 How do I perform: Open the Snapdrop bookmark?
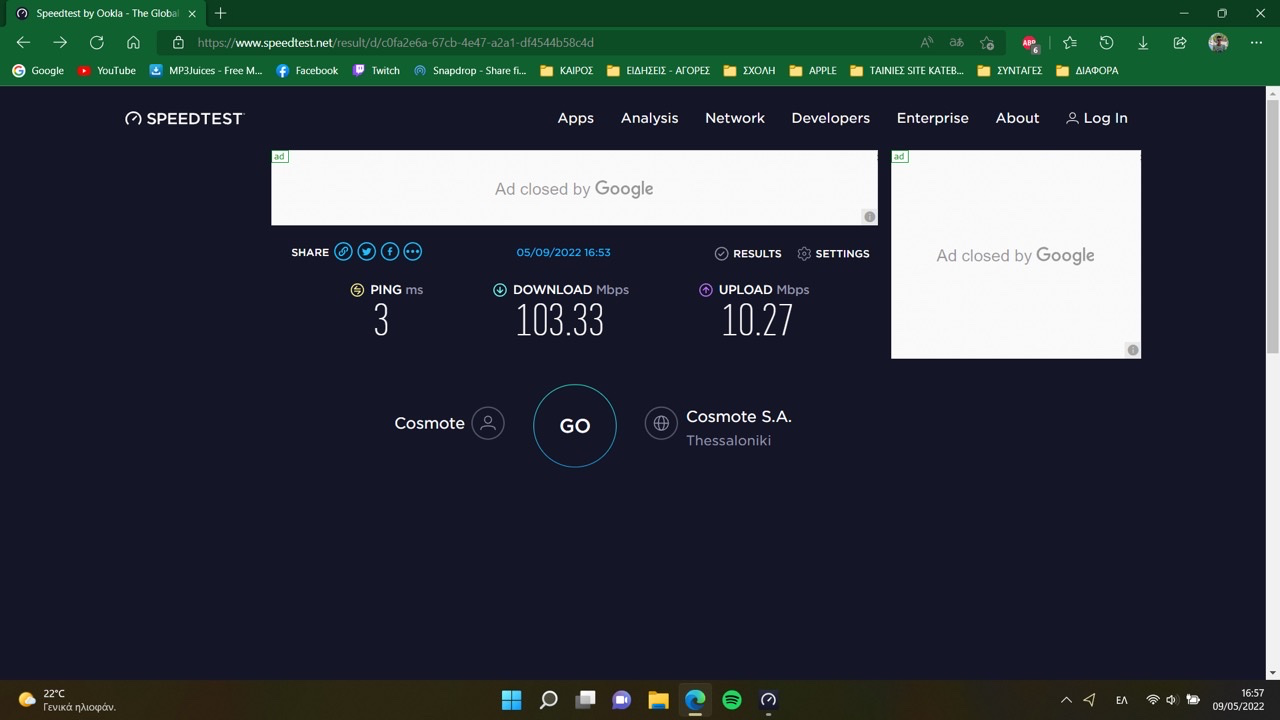(x=470, y=71)
